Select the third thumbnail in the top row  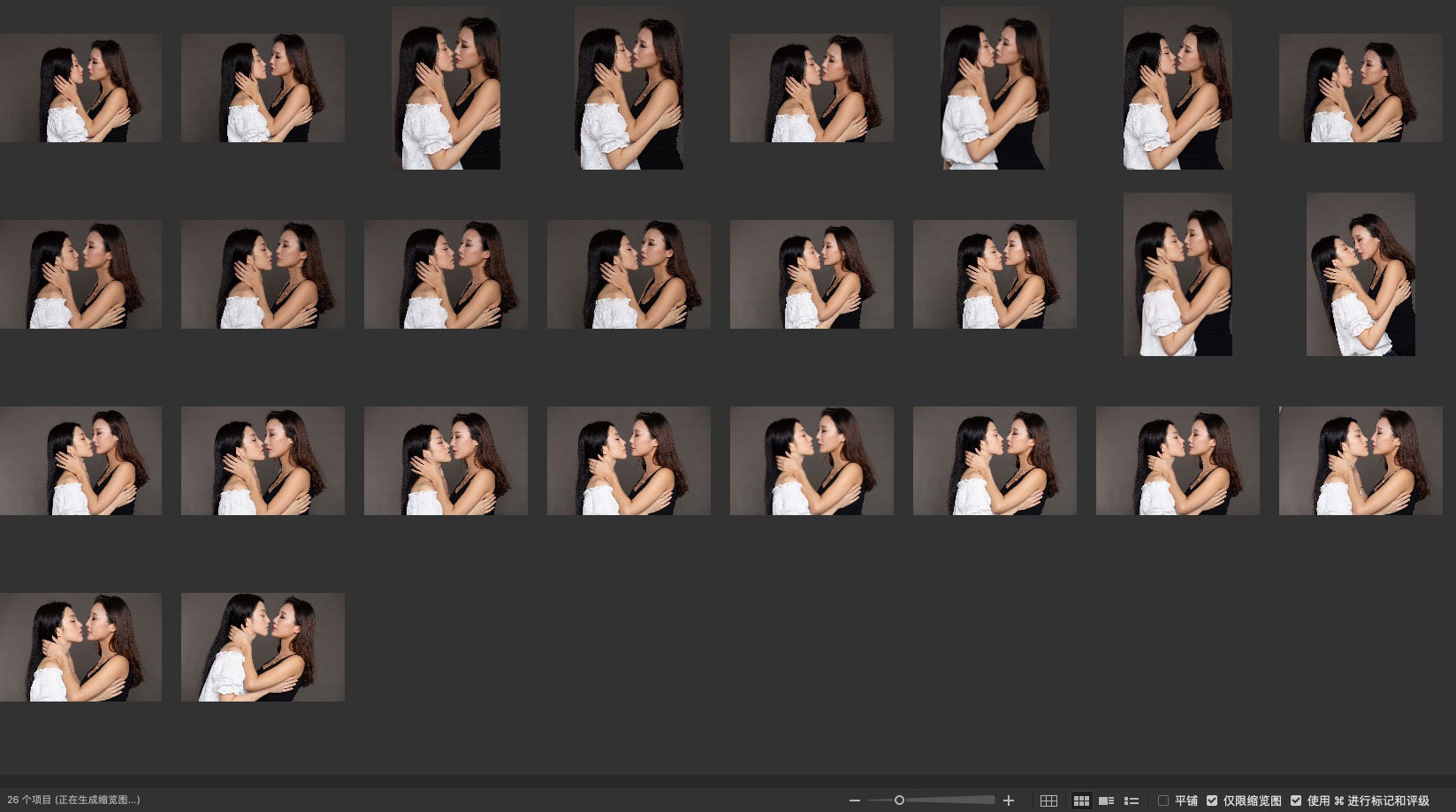pos(446,88)
